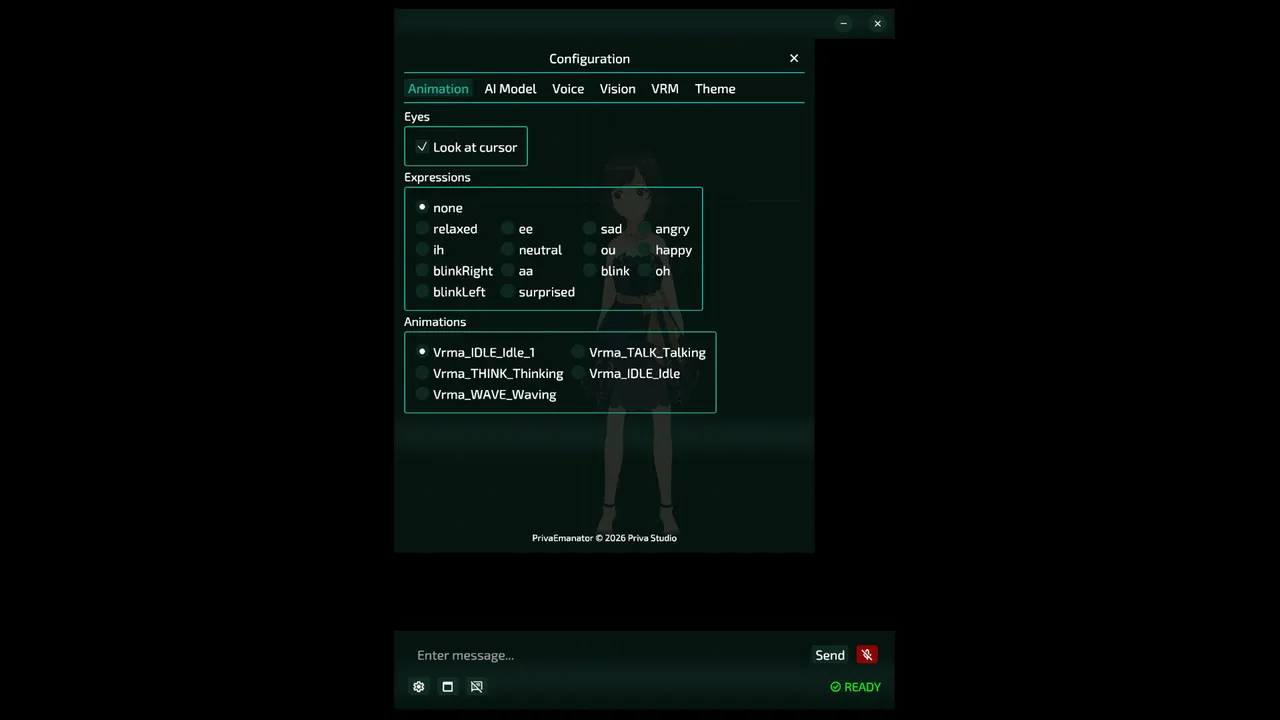
Task: Click the 'Animations' section label
Action: [435, 322]
